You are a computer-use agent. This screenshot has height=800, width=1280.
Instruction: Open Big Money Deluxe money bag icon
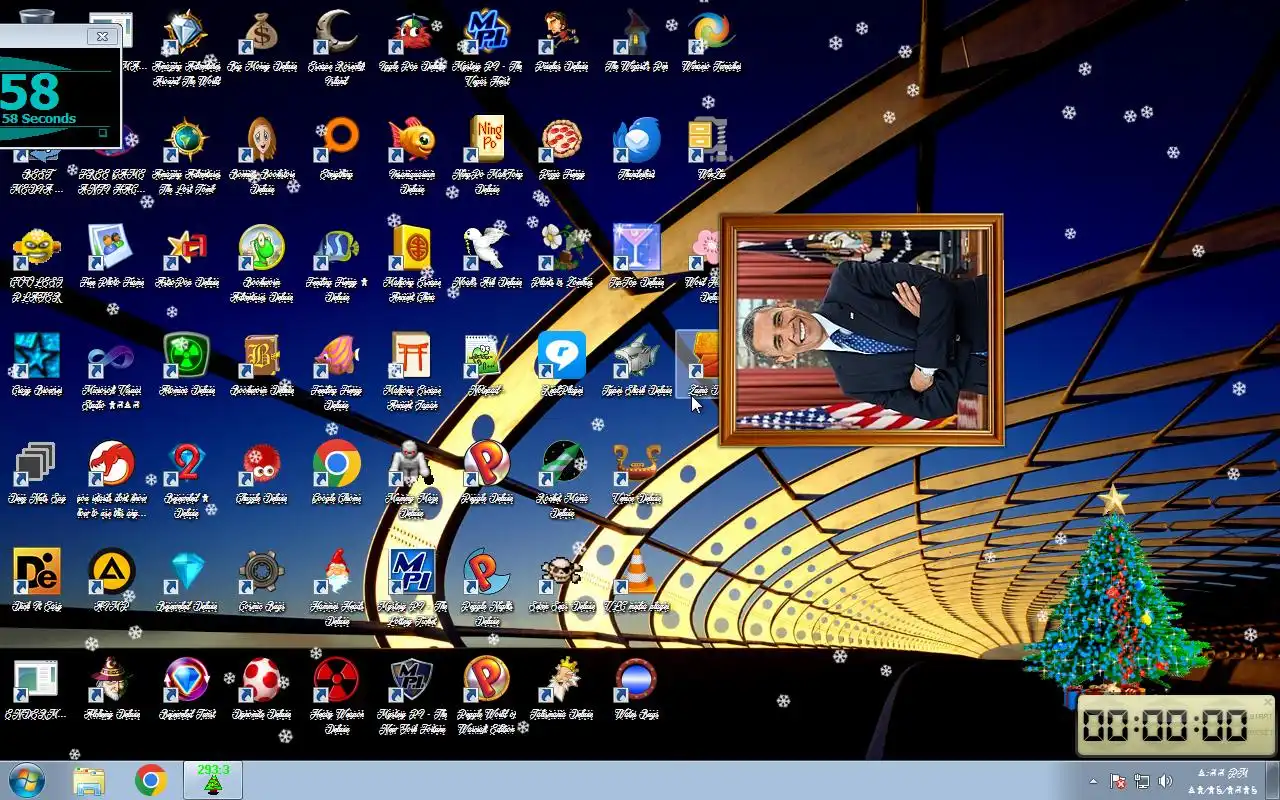pos(262,32)
